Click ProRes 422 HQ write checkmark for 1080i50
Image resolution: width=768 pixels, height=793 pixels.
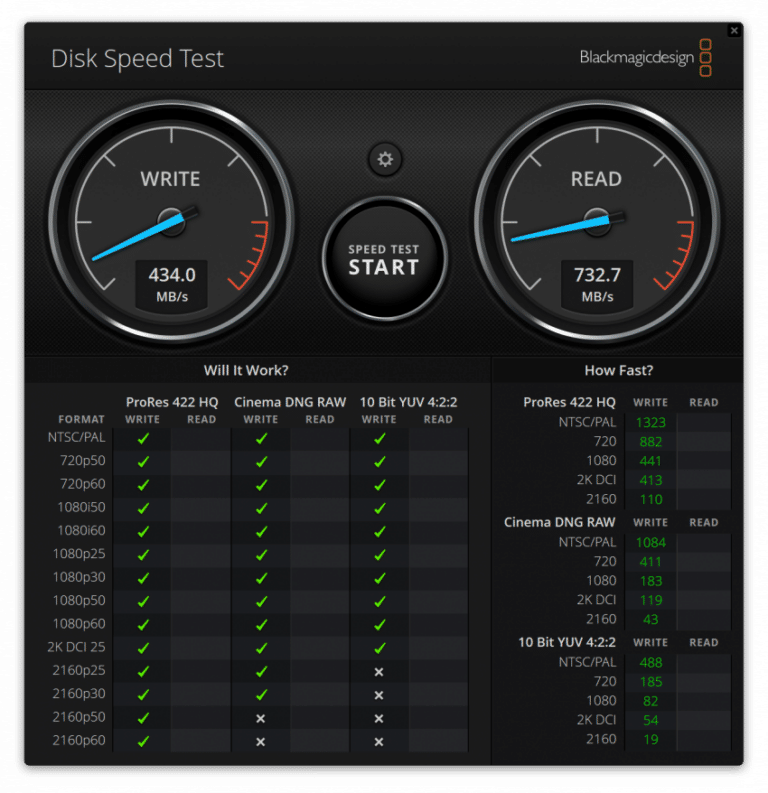pos(144,508)
